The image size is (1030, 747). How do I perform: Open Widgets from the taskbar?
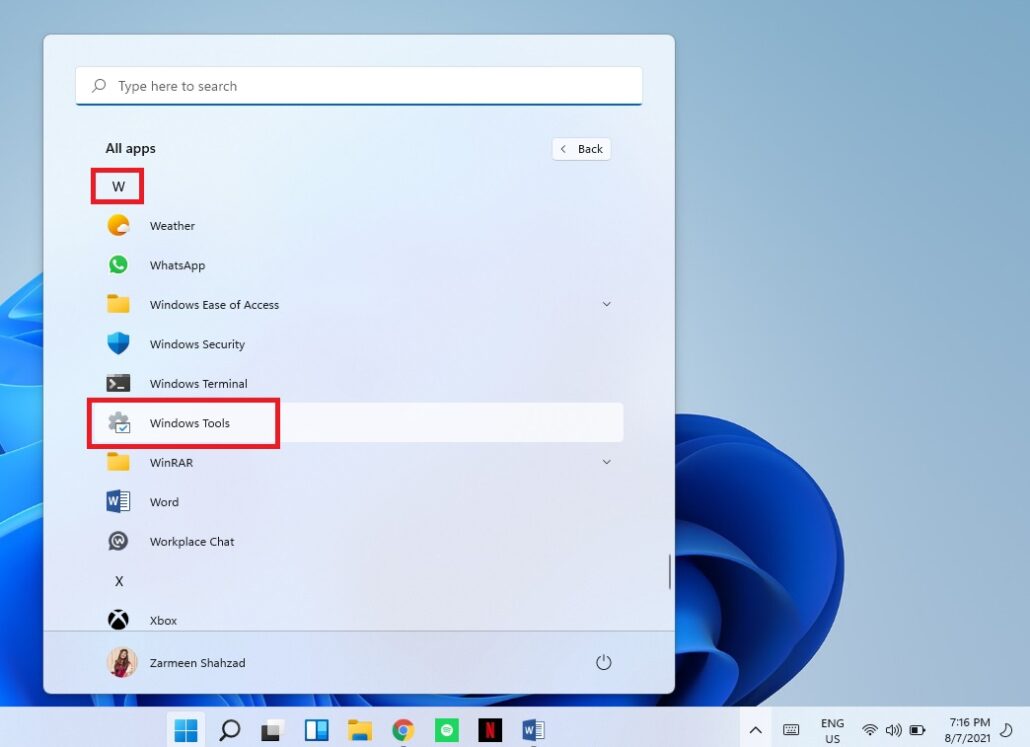(x=317, y=730)
